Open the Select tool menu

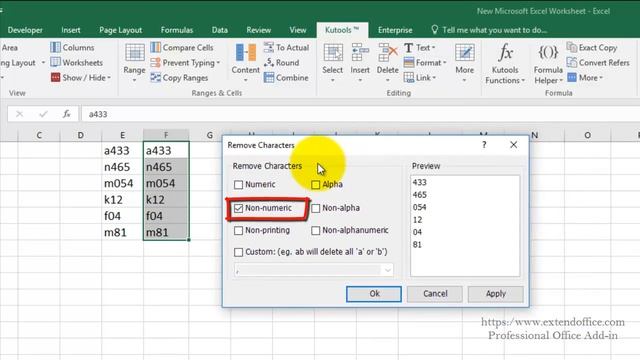click(333, 62)
